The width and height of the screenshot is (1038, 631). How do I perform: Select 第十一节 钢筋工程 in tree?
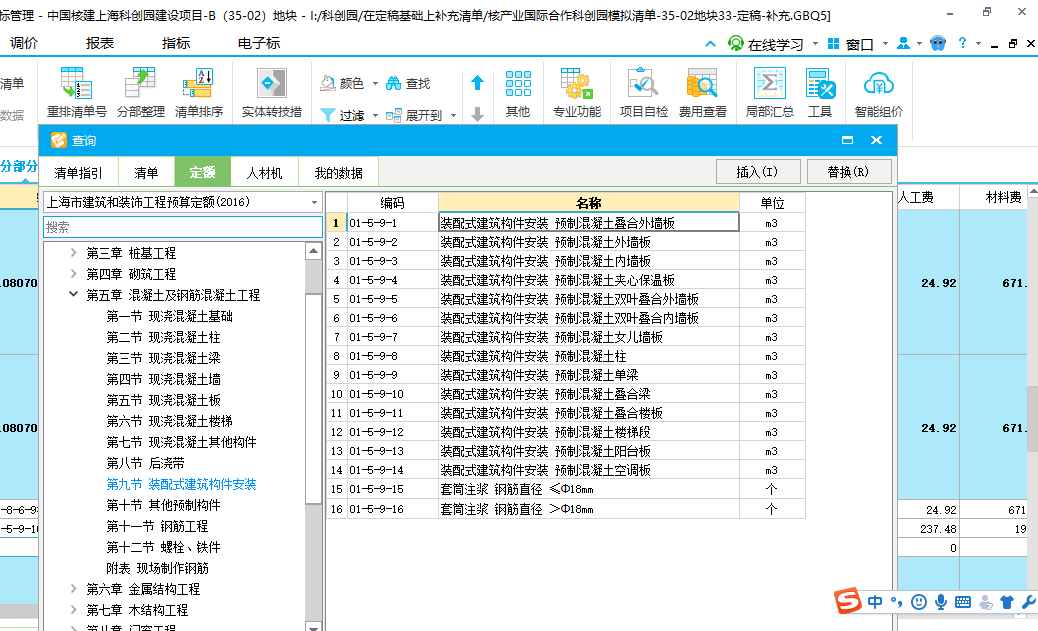coord(158,526)
